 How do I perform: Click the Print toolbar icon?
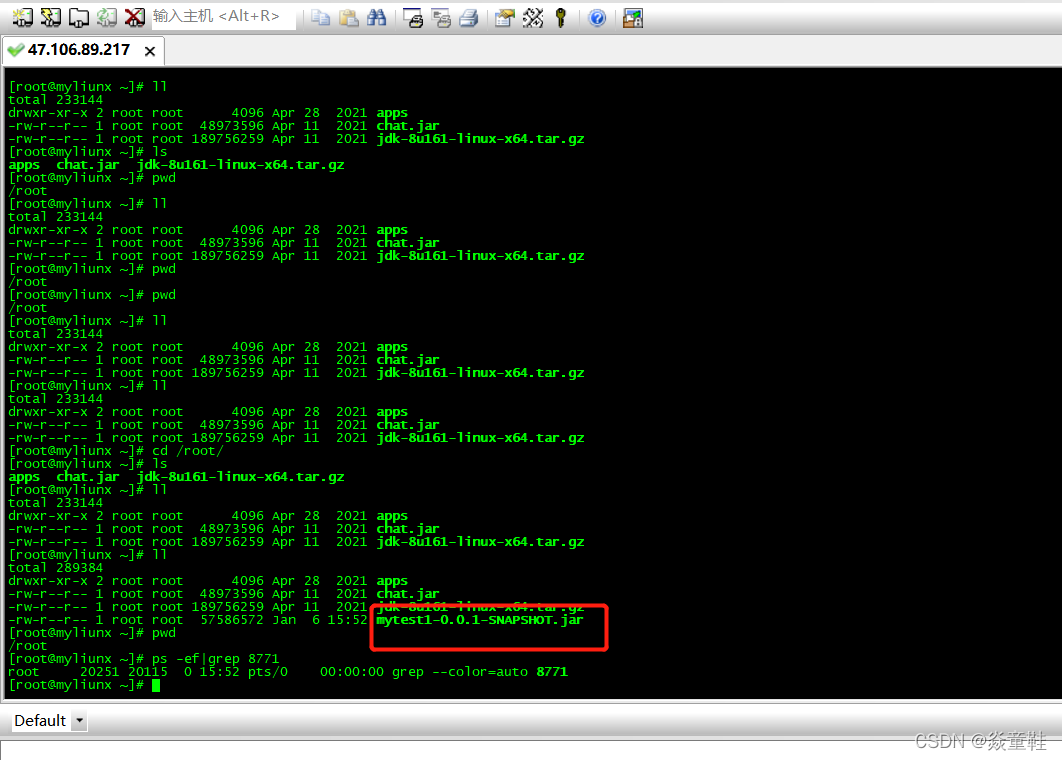468,17
